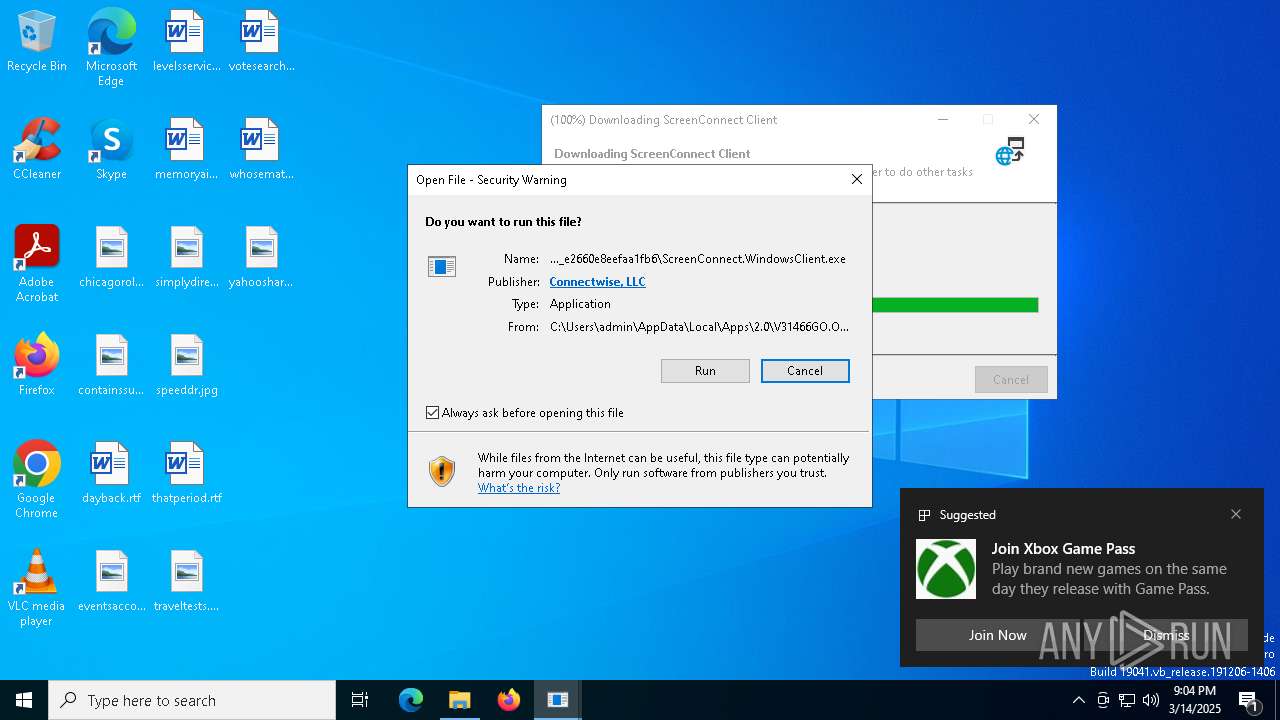Open the Recycle Bin desktop icon
Image resolution: width=1280 pixels, height=720 pixels.
[37, 42]
